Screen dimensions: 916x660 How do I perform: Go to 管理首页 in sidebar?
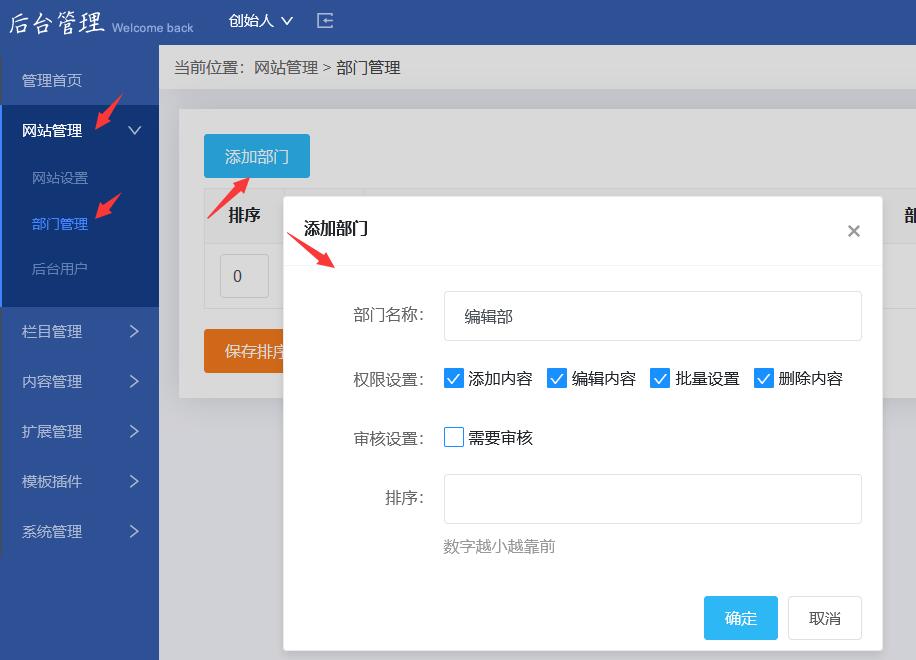52,81
